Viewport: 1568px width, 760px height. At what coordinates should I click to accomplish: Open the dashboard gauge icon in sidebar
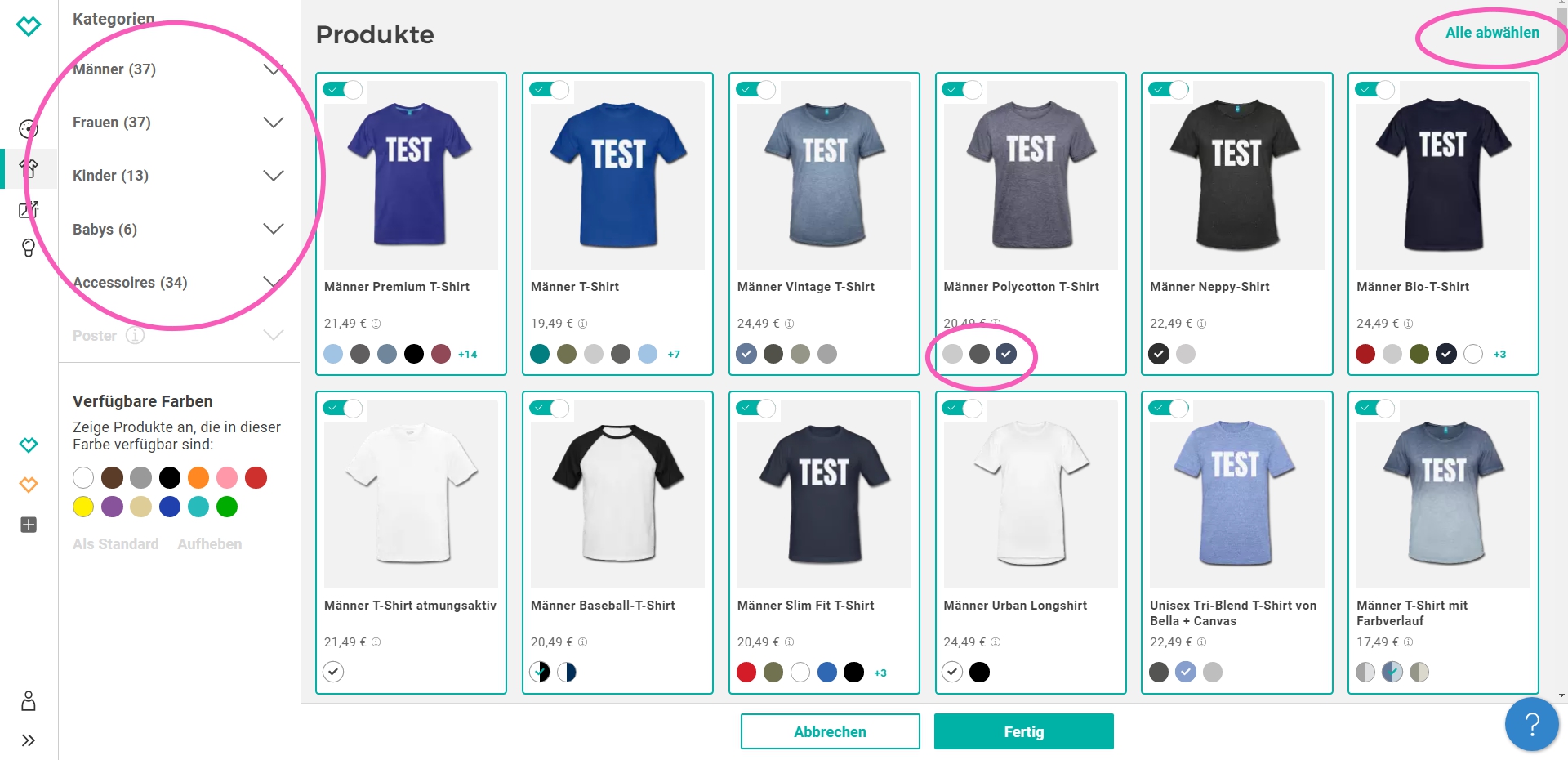pyautogui.click(x=29, y=128)
